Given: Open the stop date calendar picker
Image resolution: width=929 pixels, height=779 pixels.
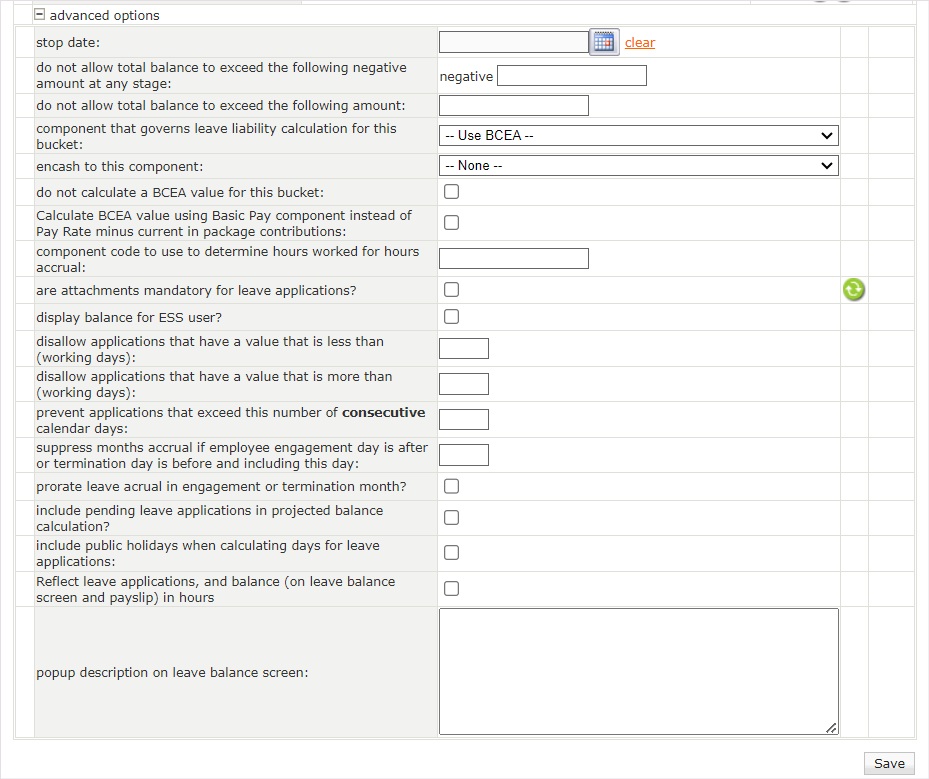Looking at the screenshot, I should (604, 42).
